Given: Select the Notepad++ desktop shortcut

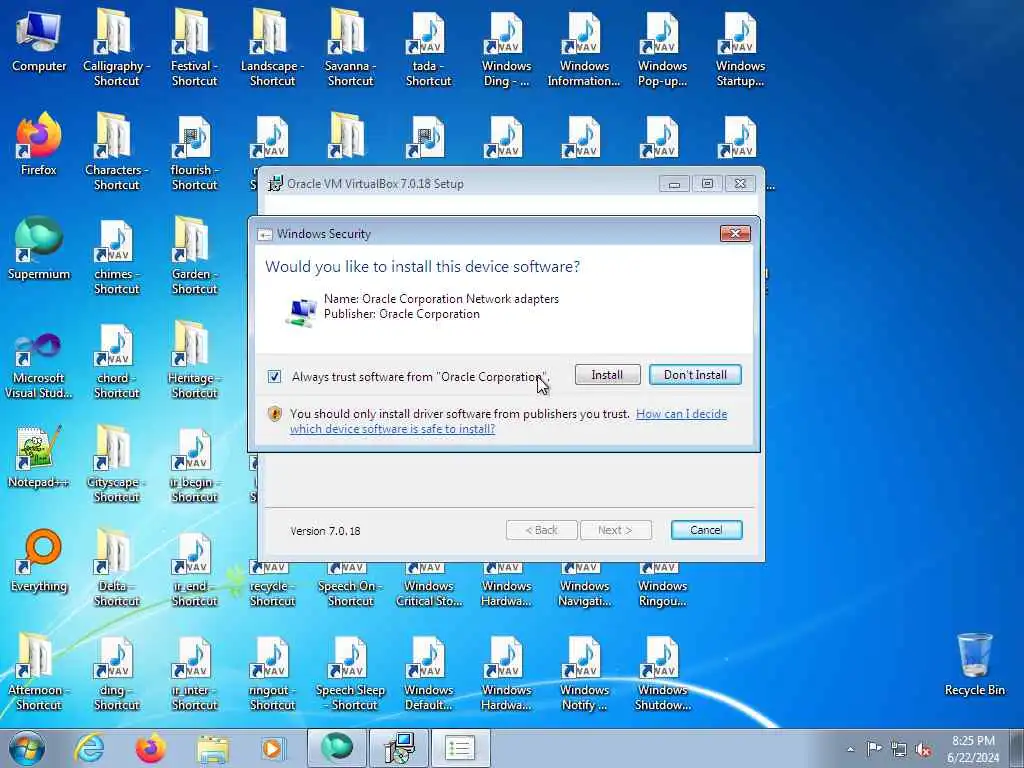Looking at the screenshot, I should 39,457.
